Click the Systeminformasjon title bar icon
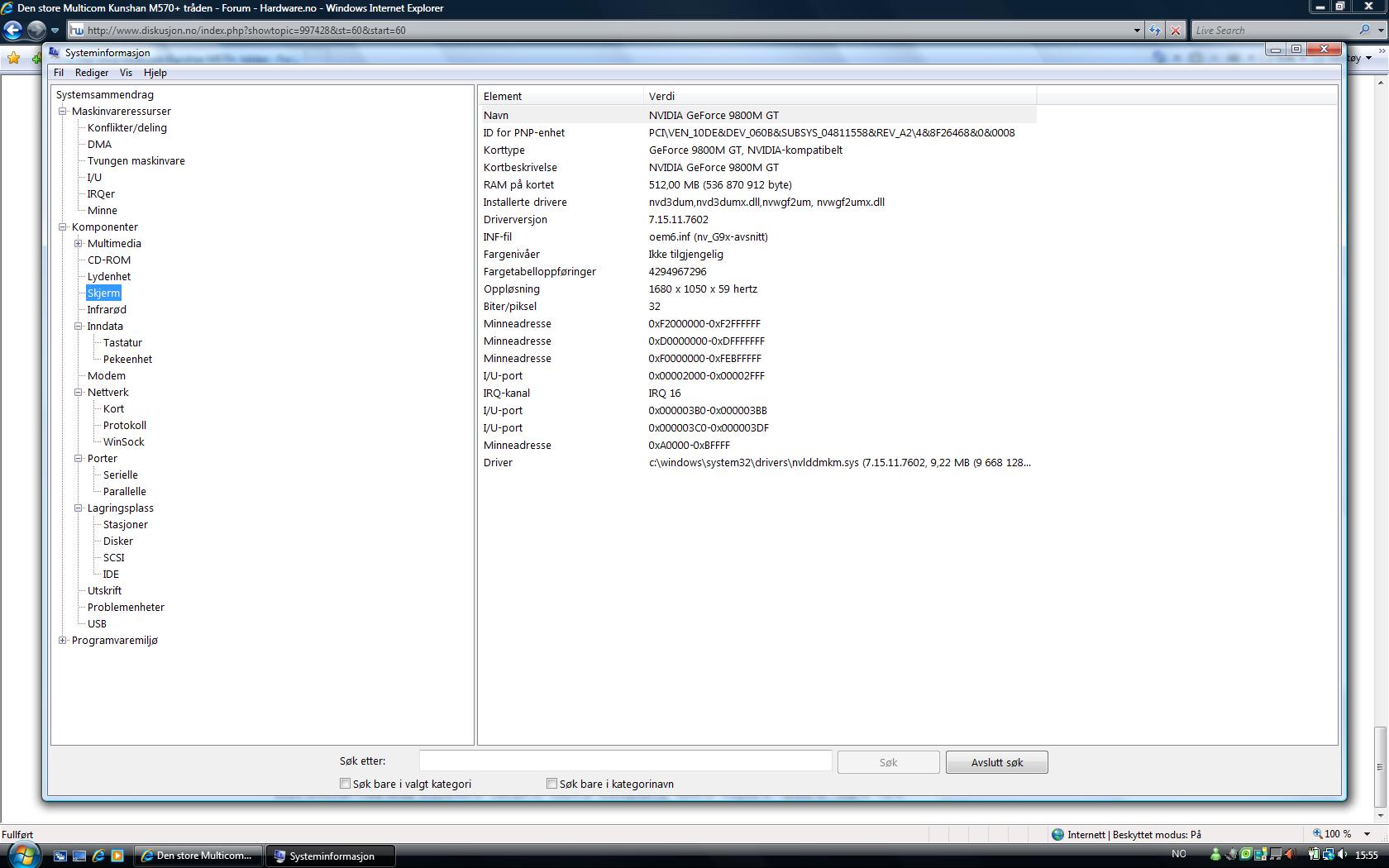Image resolution: width=1389 pixels, height=868 pixels. click(55, 52)
